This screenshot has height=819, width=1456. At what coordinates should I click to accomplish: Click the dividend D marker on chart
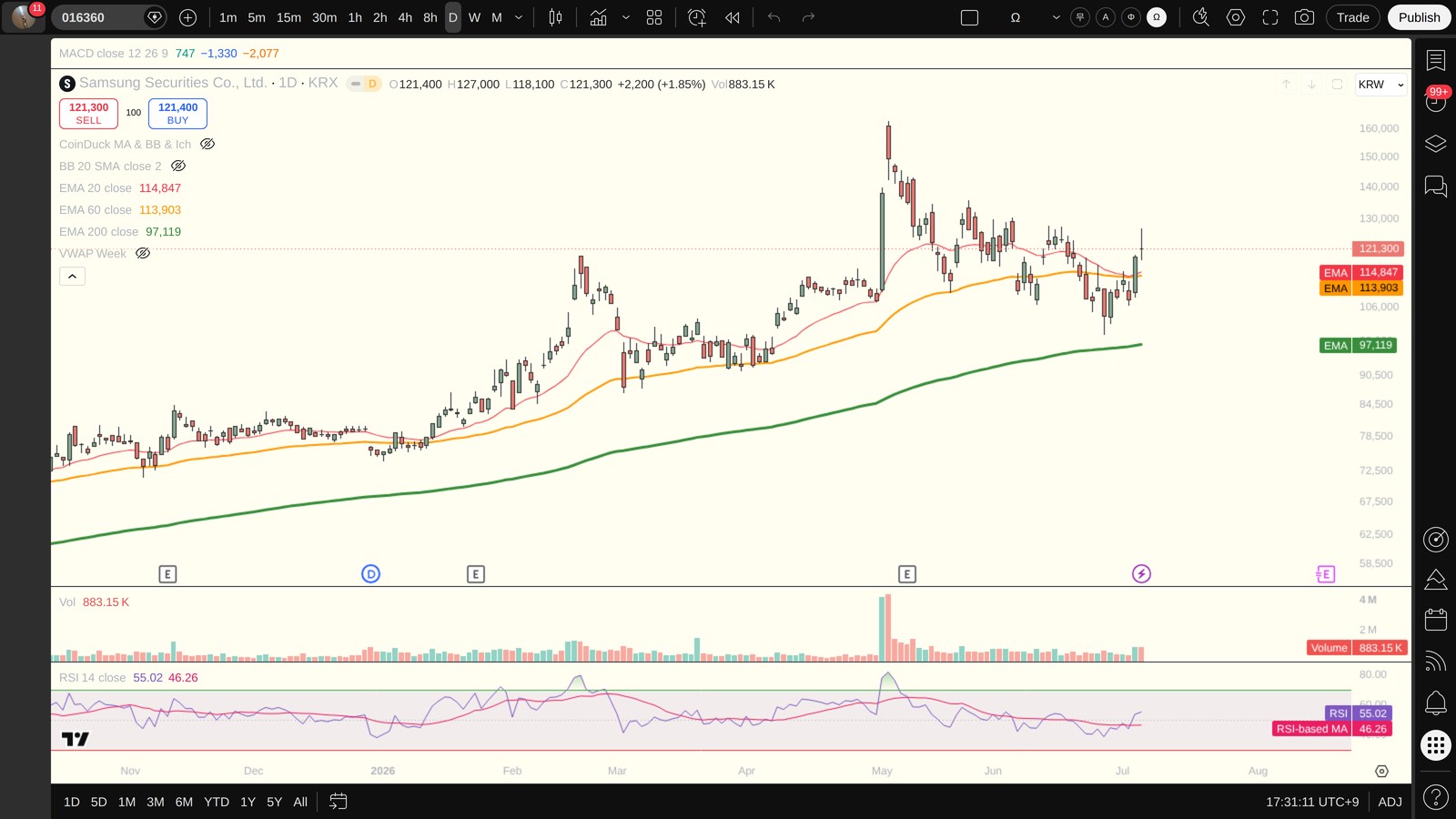point(370,573)
